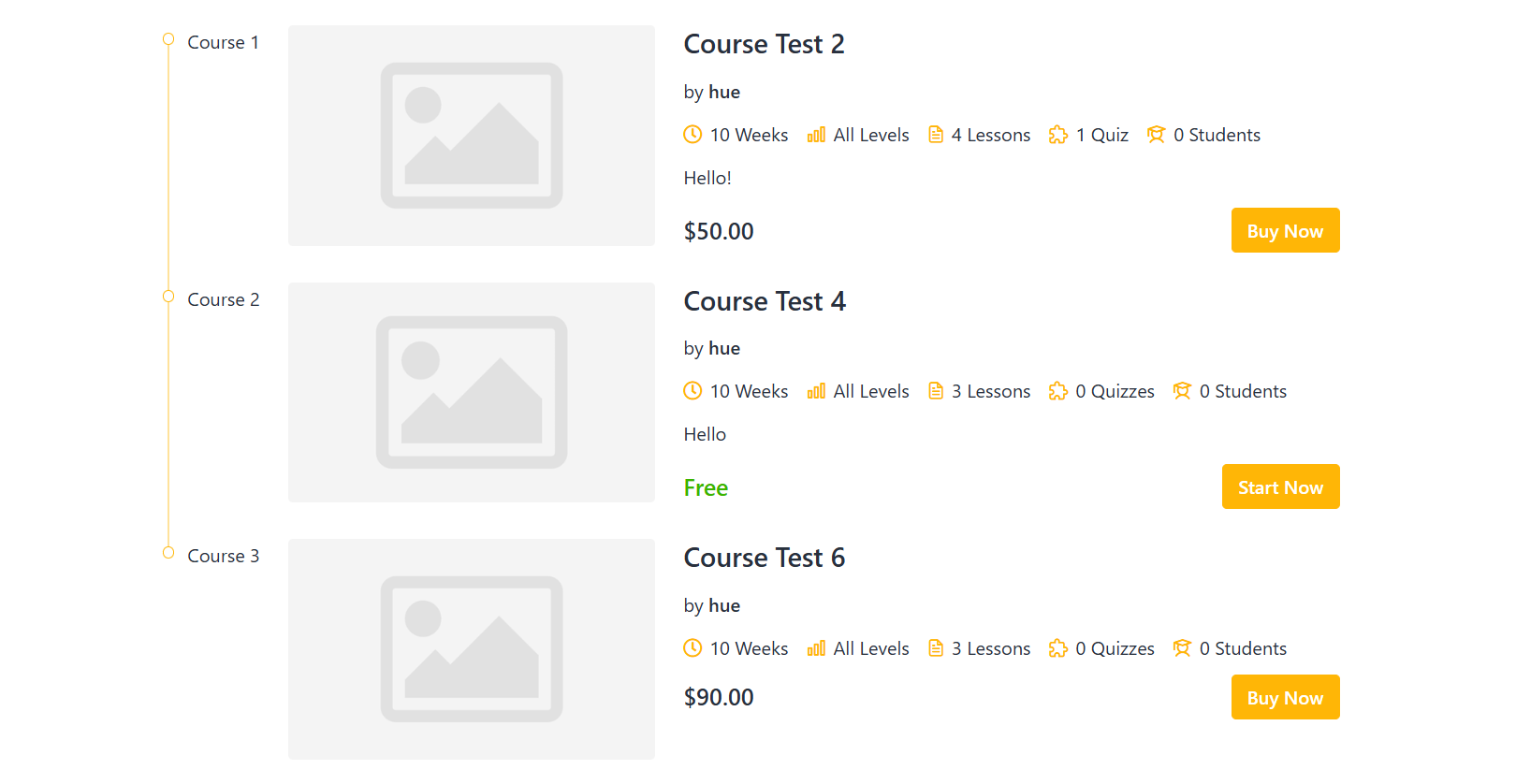Select the Course 1 timeline marker
This screenshot has width=1516, height=784.
click(x=168, y=39)
